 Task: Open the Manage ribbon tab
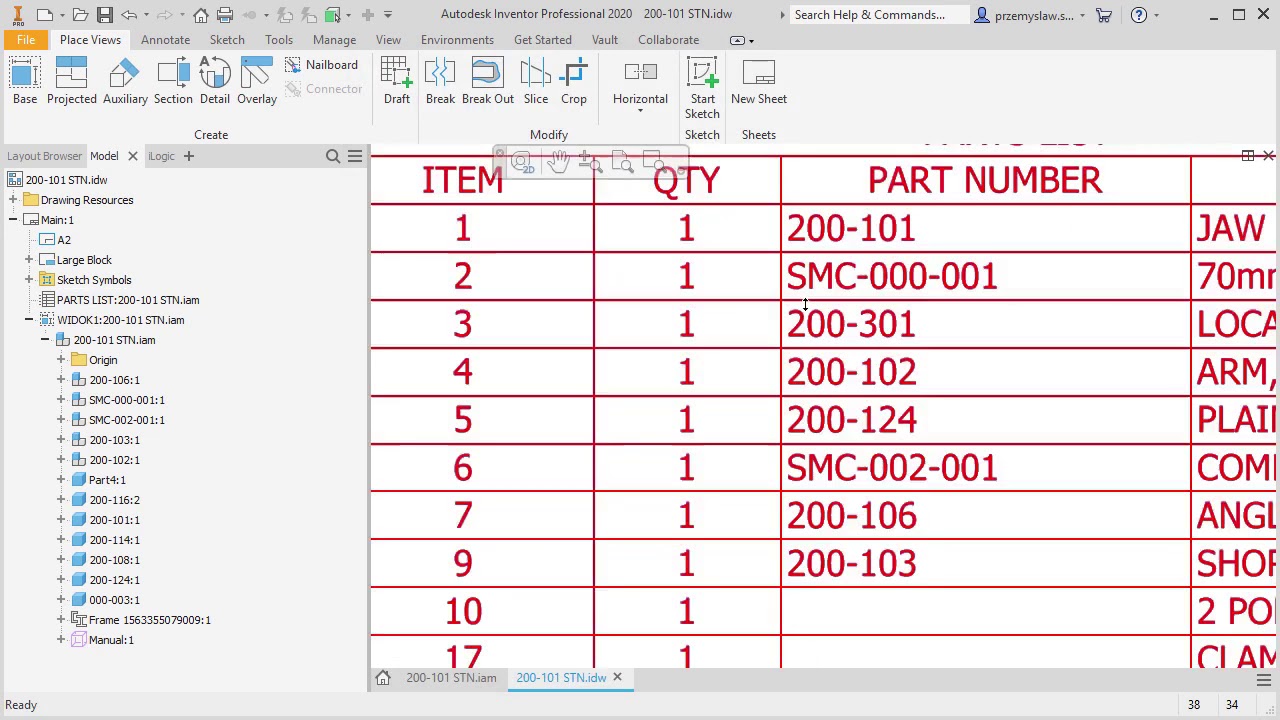(x=334, y=40)
